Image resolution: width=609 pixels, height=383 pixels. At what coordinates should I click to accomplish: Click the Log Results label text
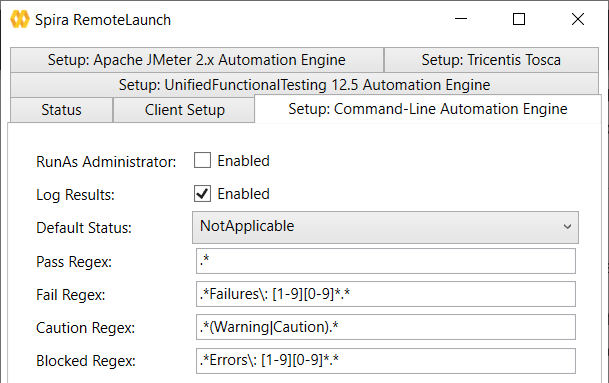click(x=75, y=195)
